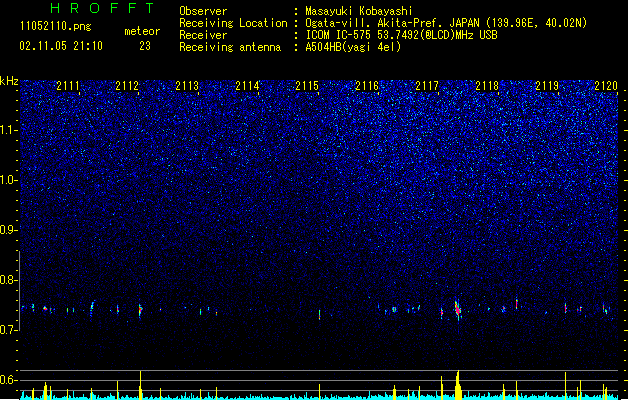
Task: Click the meteor label
Action: coord(142,31)
